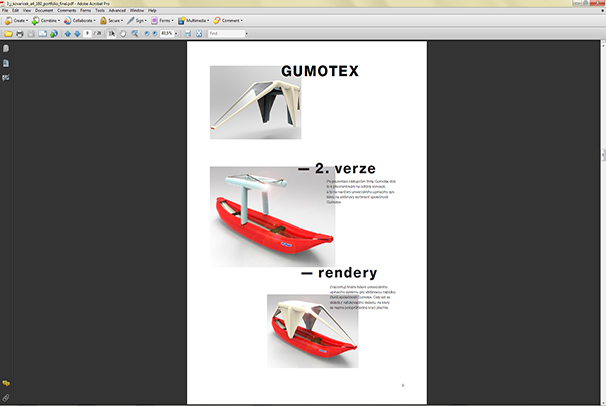This screenshot has width=606, height=406.
Task: Go to previous page with up arrow
Action: [67, 33]
